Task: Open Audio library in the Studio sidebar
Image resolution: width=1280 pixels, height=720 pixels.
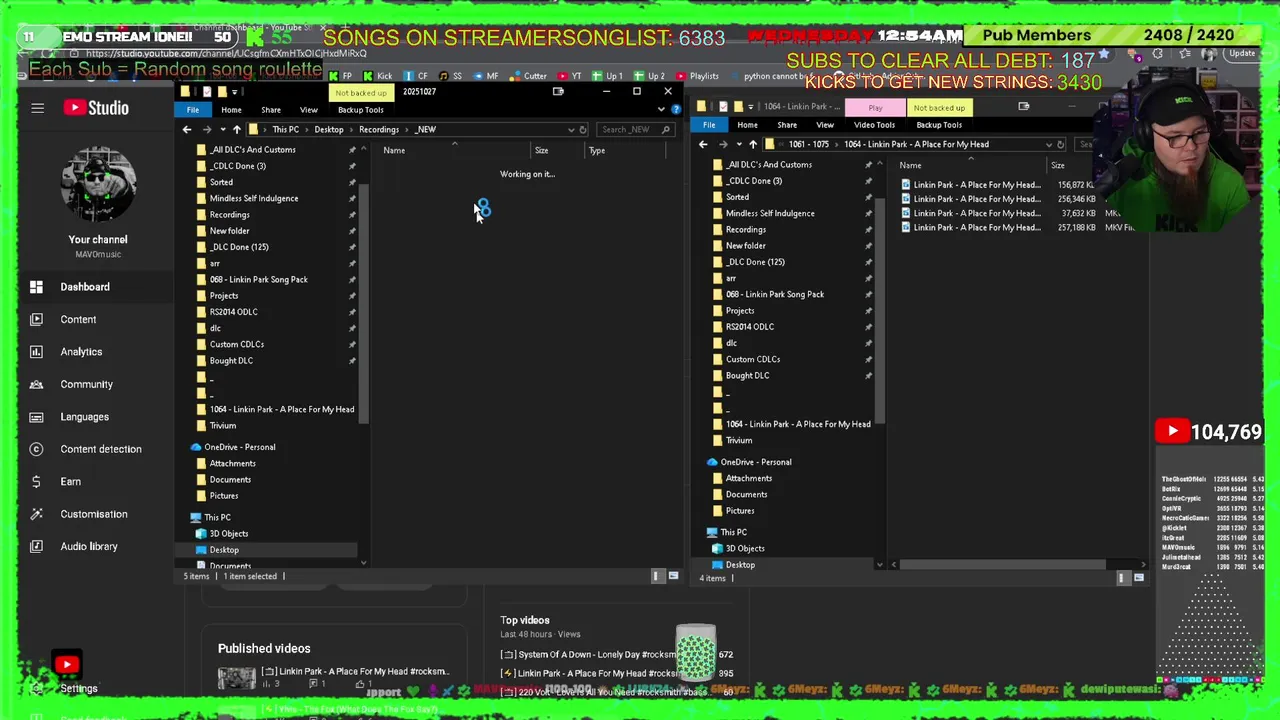Action: [88, 547]
